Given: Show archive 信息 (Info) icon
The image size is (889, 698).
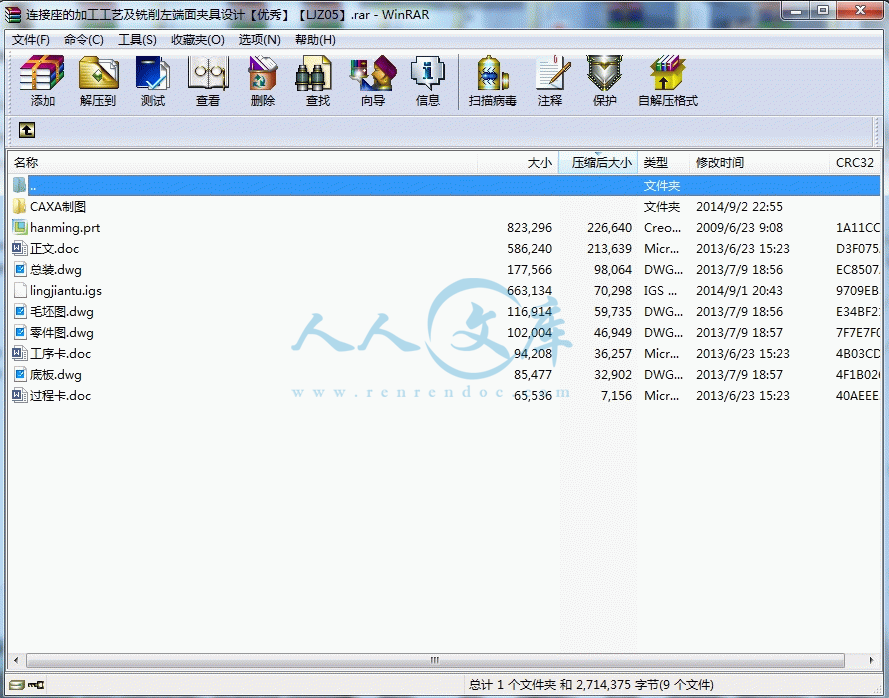Looking at the screenshot, I should click(x=427, y=73).
